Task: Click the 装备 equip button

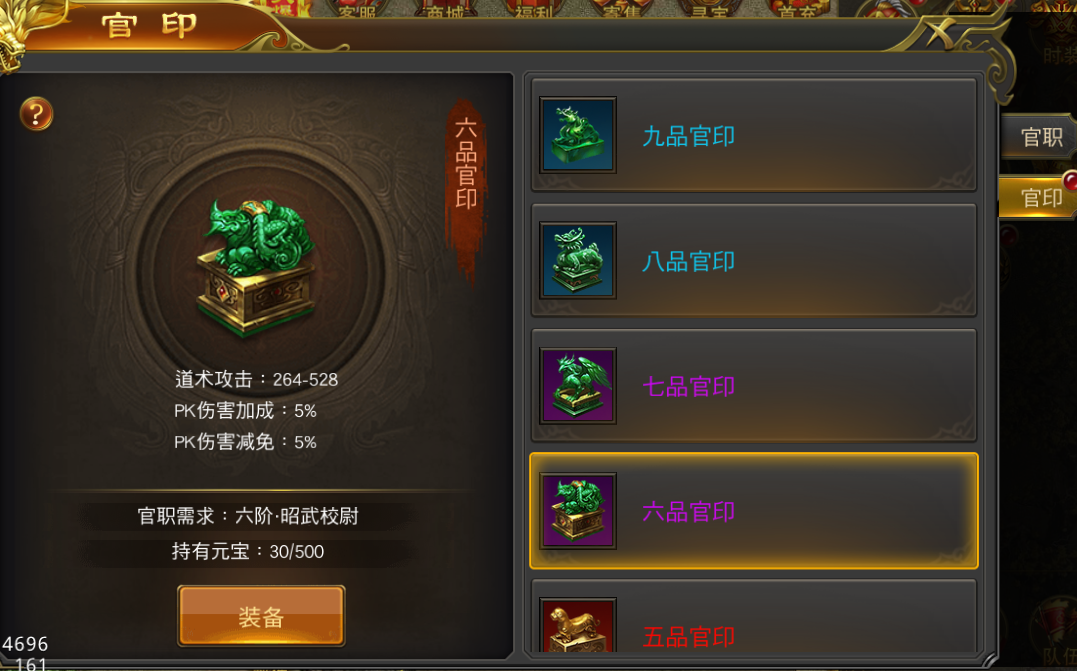Action: [x=261, y=616]
